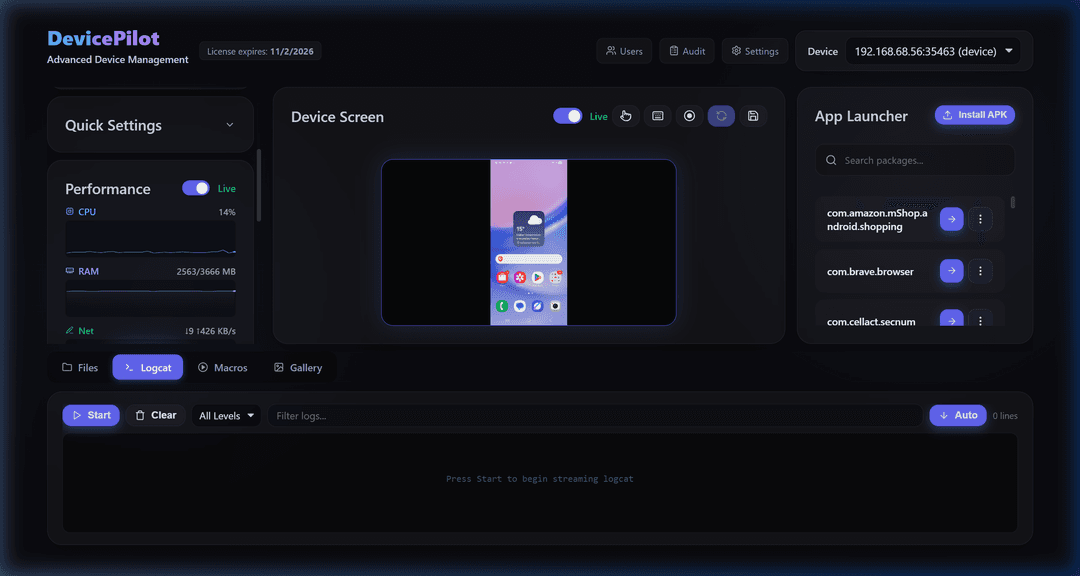Screen dimensions: 1080x576
Task: Tap the weather widget on the device screen
Action: click(528, 229)
